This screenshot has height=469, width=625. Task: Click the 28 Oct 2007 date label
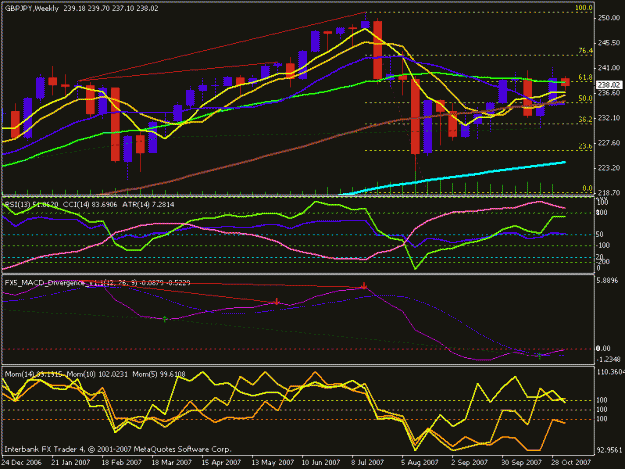571,463
